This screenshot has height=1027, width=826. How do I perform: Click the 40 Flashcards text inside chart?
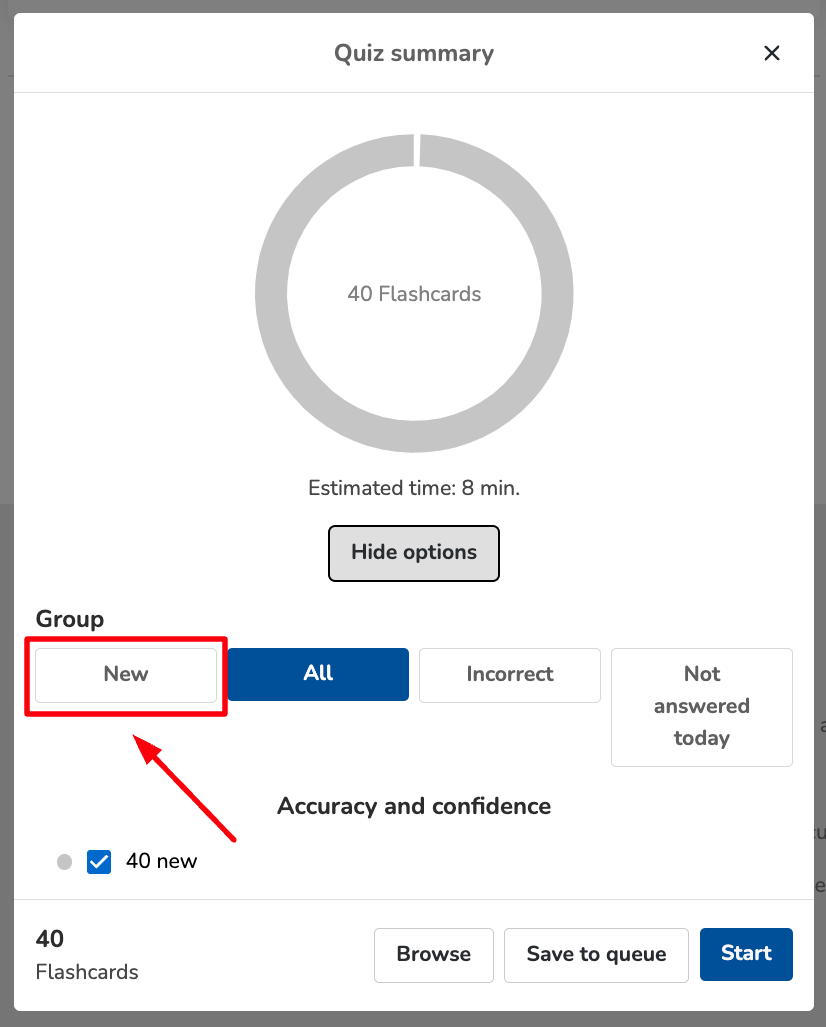[x=414, y=294]
